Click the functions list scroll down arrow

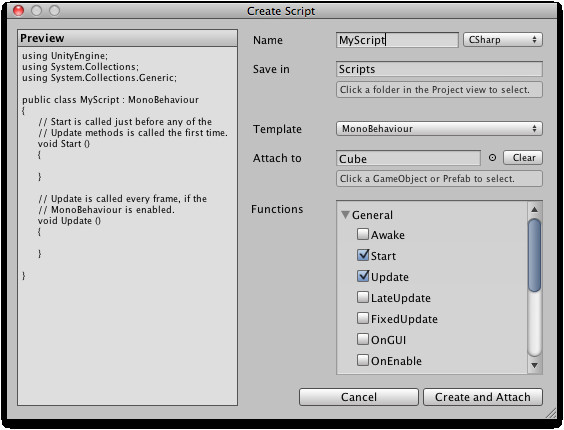click(535, 365)
